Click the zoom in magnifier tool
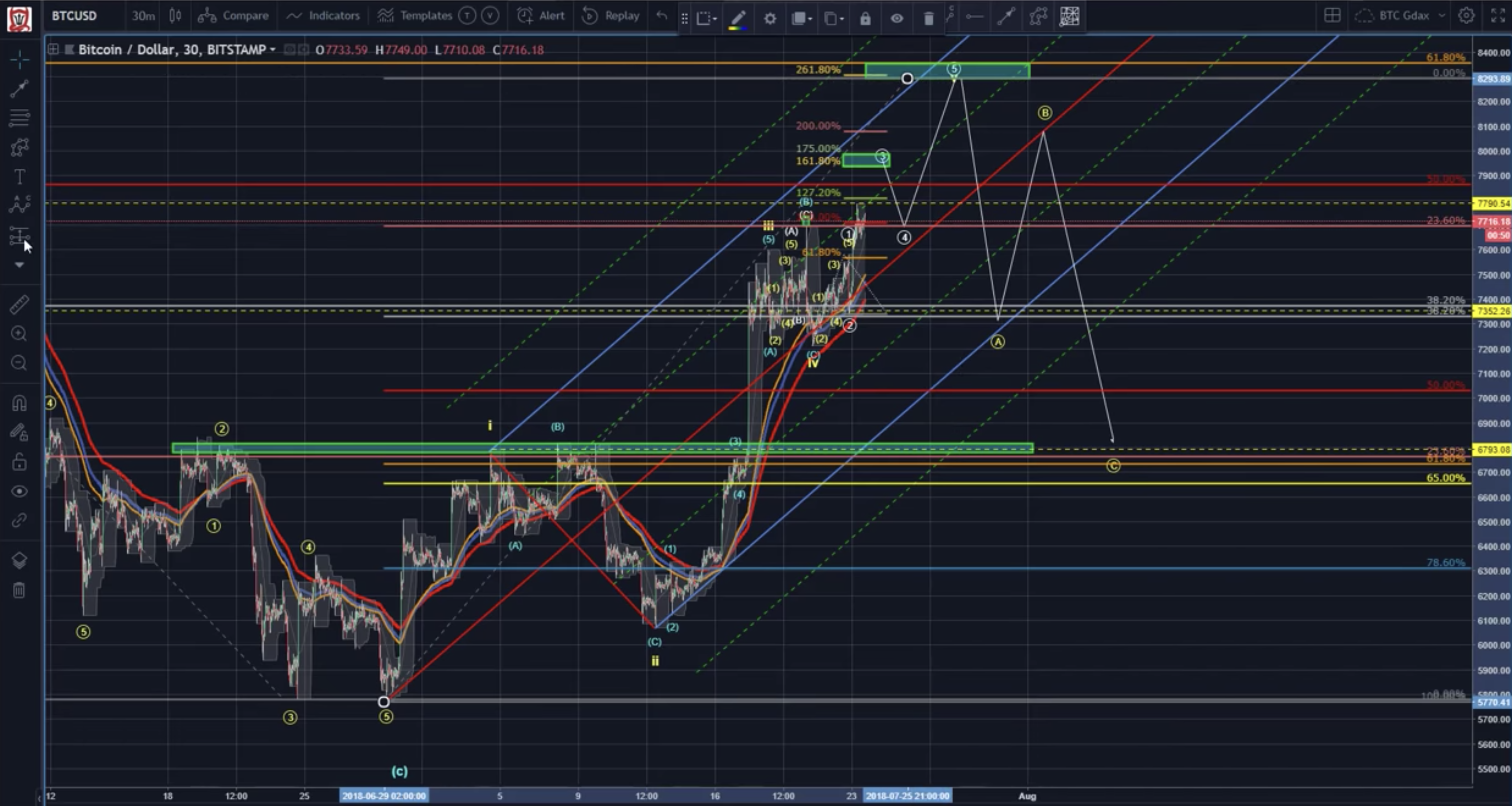 click(x=19, y=333)
